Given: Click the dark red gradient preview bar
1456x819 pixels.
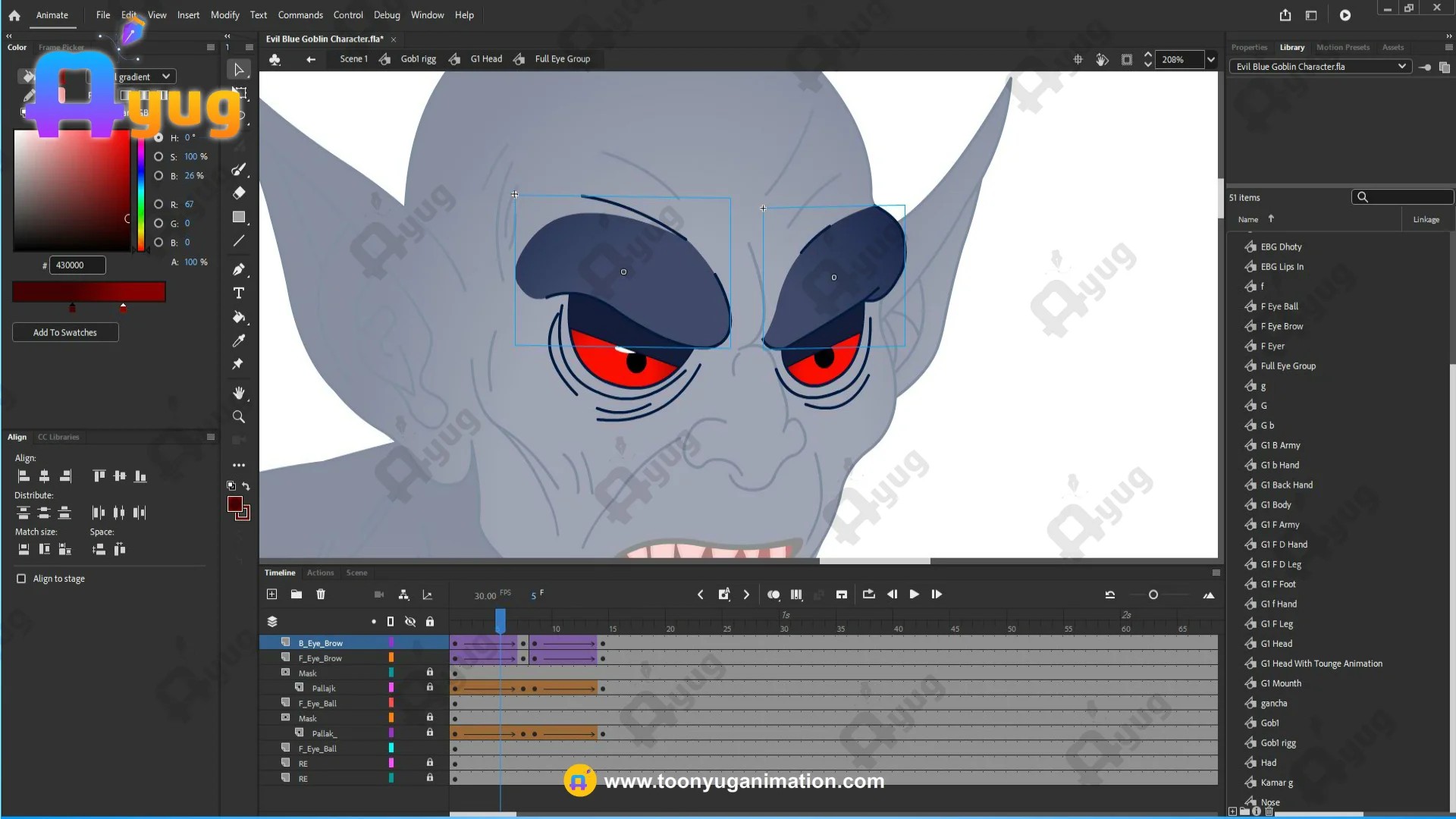Looking at the screenshot, I should tap(89, 292).
